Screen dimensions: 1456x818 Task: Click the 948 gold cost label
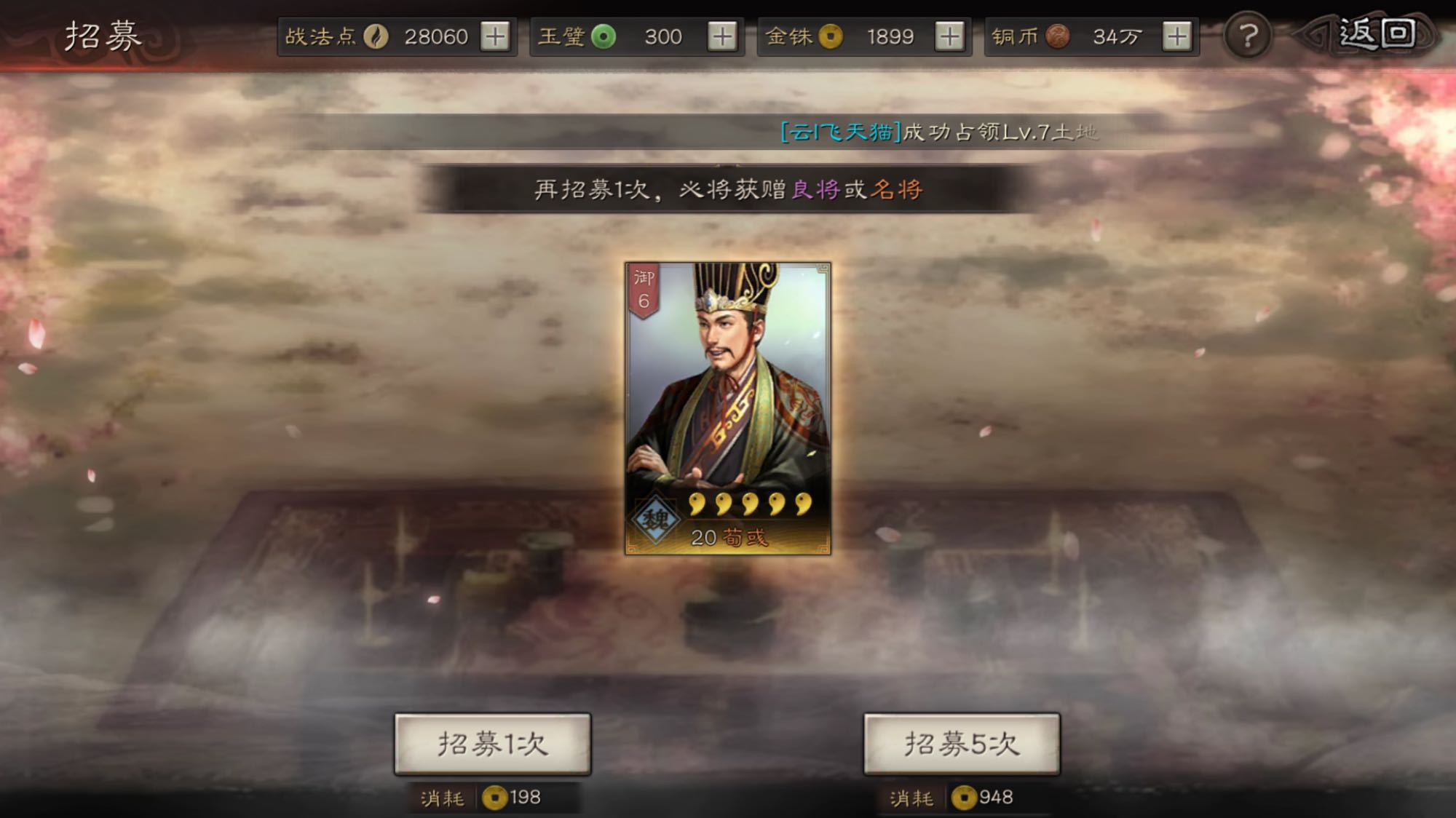tap(982, 798)
